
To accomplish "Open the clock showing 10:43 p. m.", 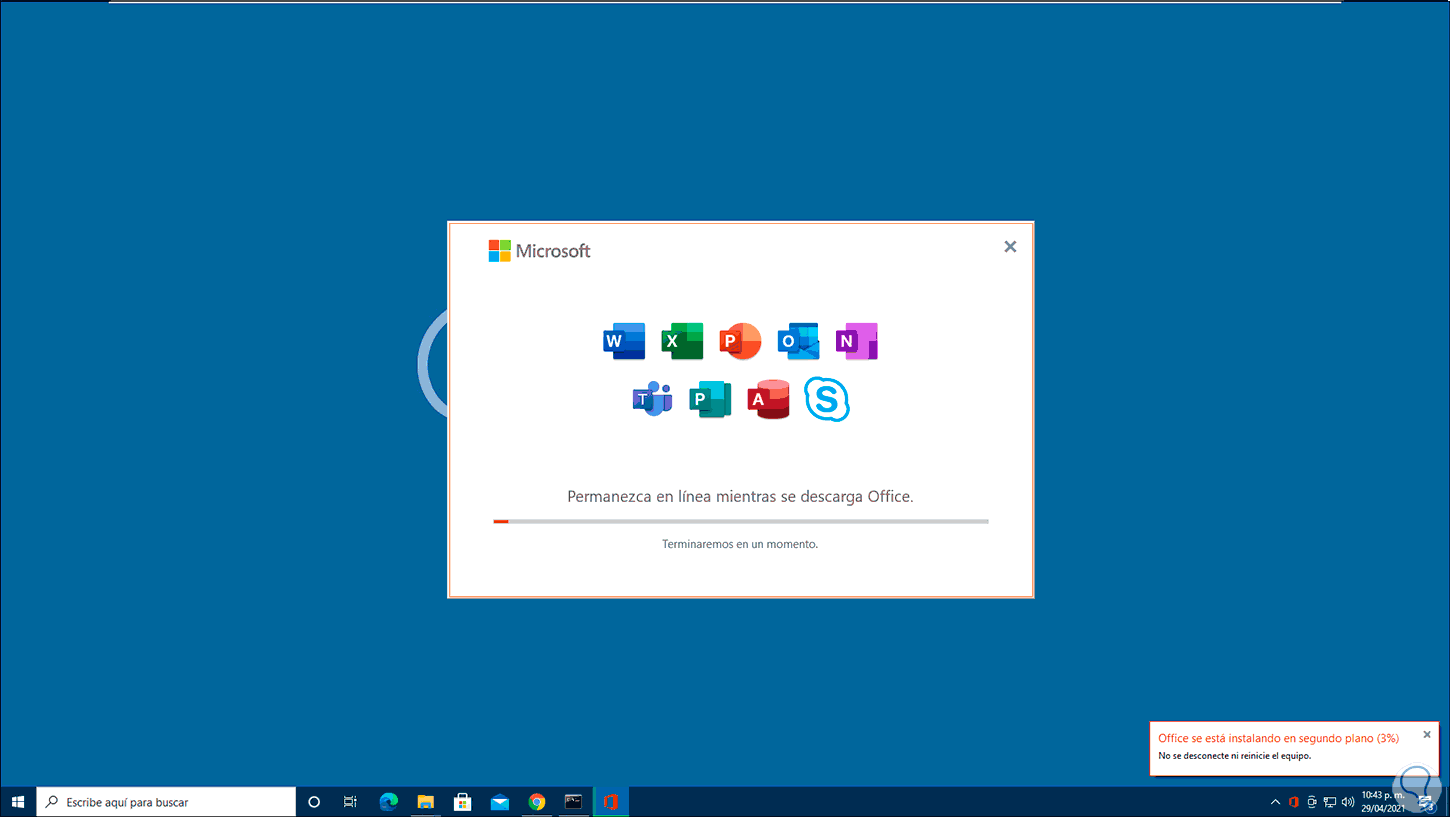I will [1383, 802].
